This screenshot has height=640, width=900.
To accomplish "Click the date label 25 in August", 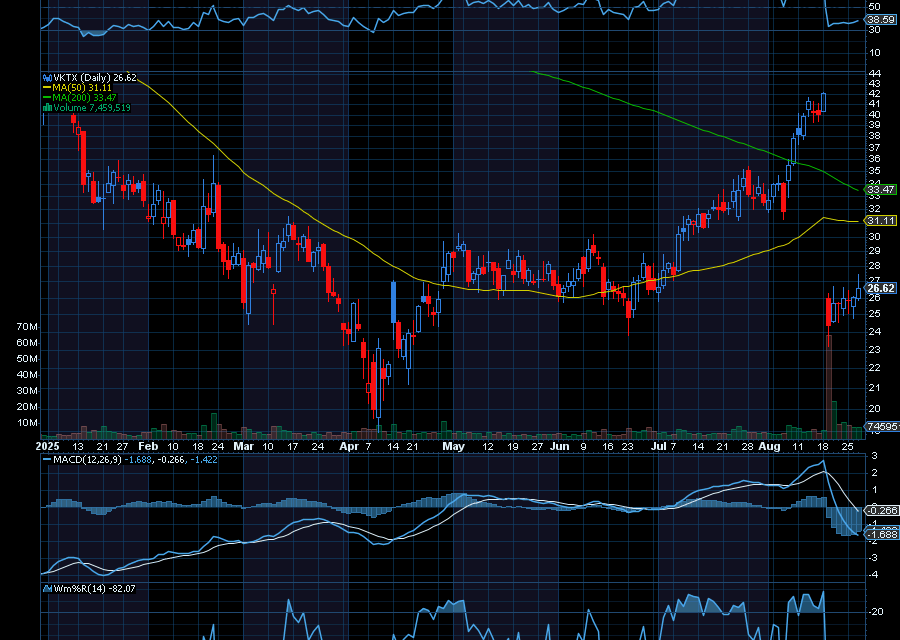I will [847, 447].
